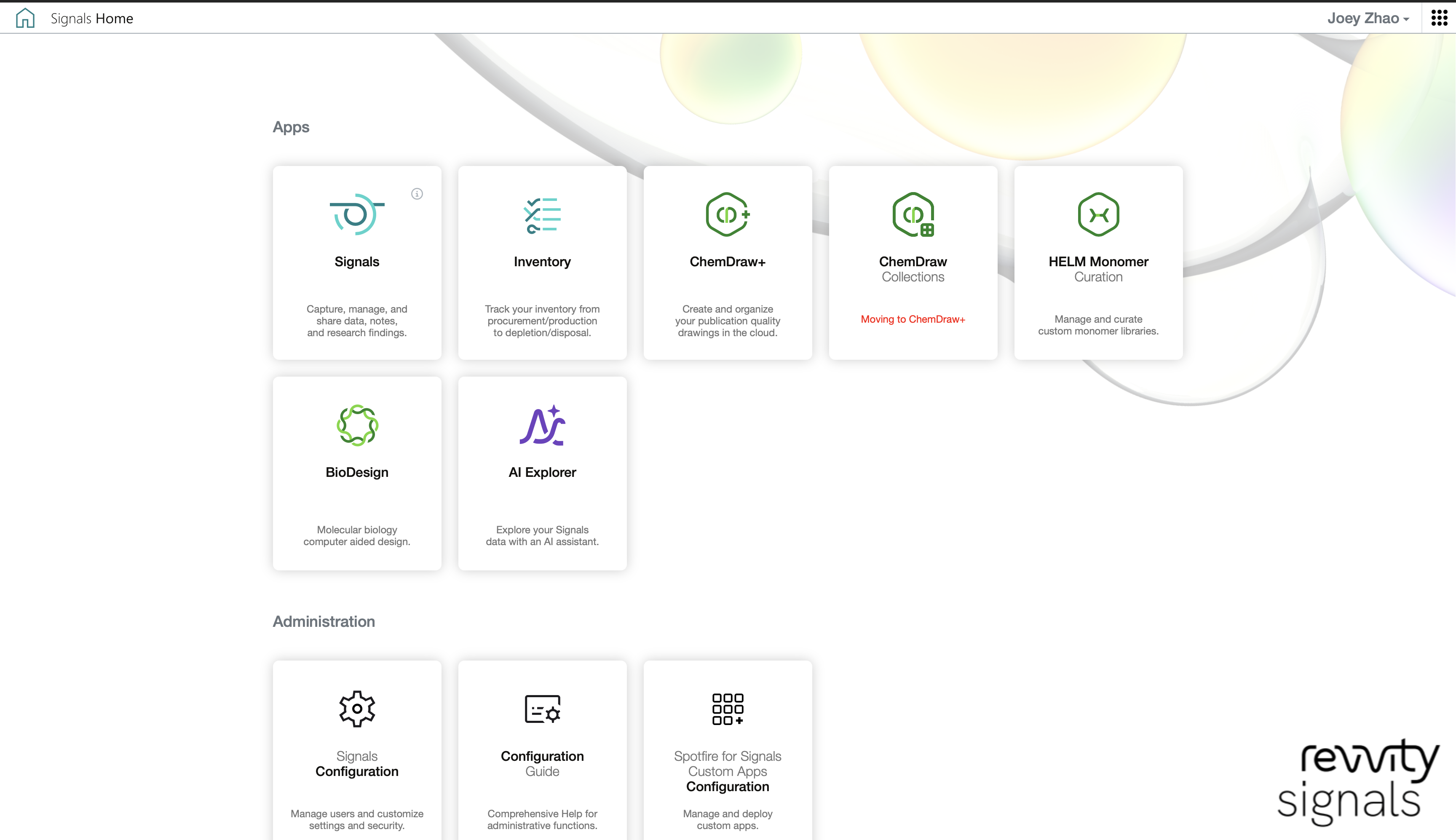Click 'Create and organize your publication' description
Viewport: 1456px width, 840px height.
click(728, 321)
